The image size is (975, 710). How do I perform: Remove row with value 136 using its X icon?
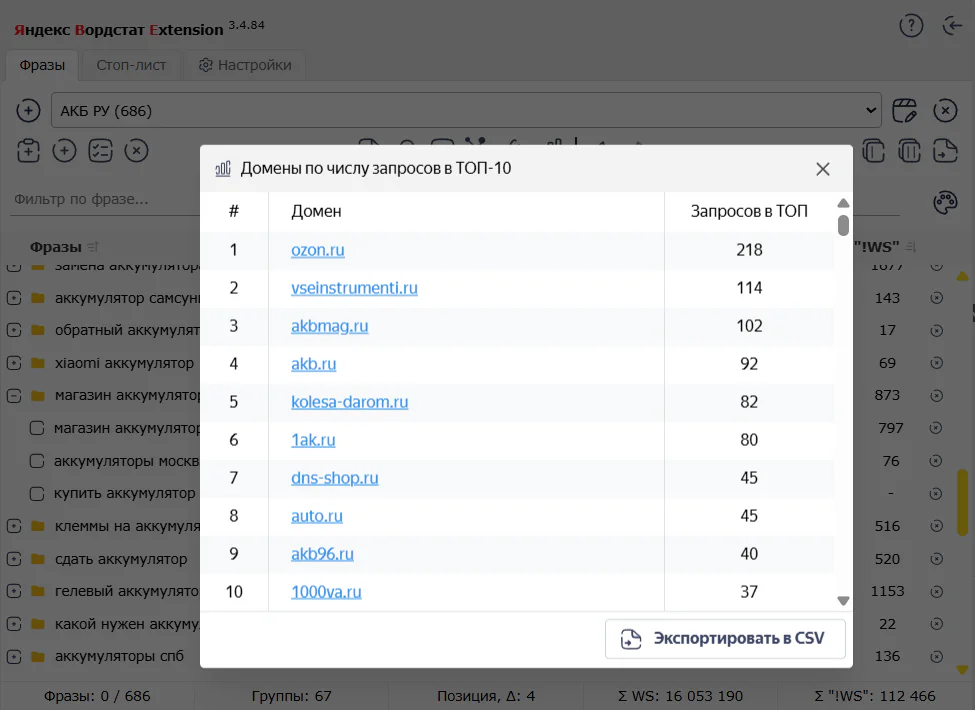[936, 657]
